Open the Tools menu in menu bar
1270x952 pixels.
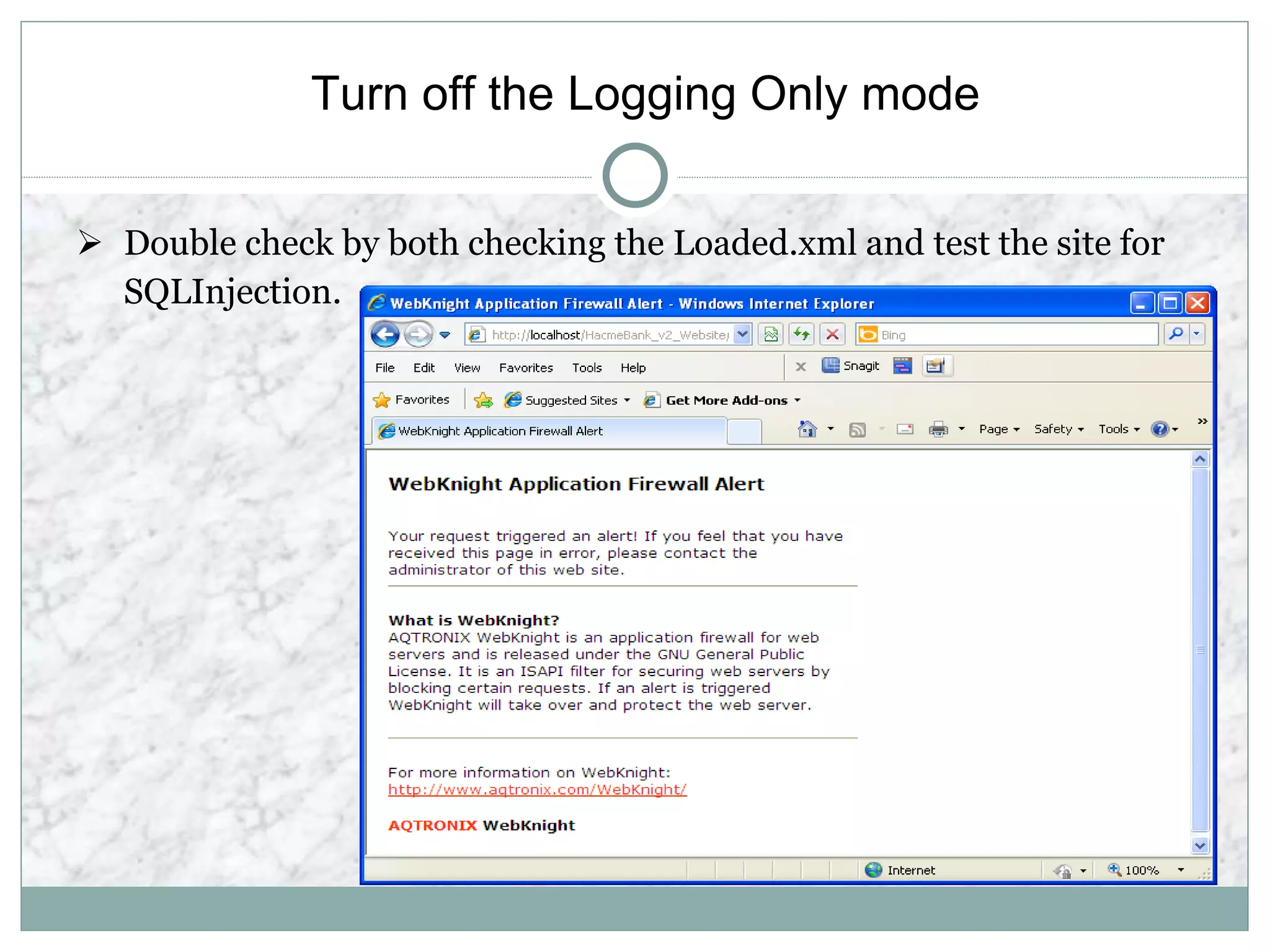587,368
